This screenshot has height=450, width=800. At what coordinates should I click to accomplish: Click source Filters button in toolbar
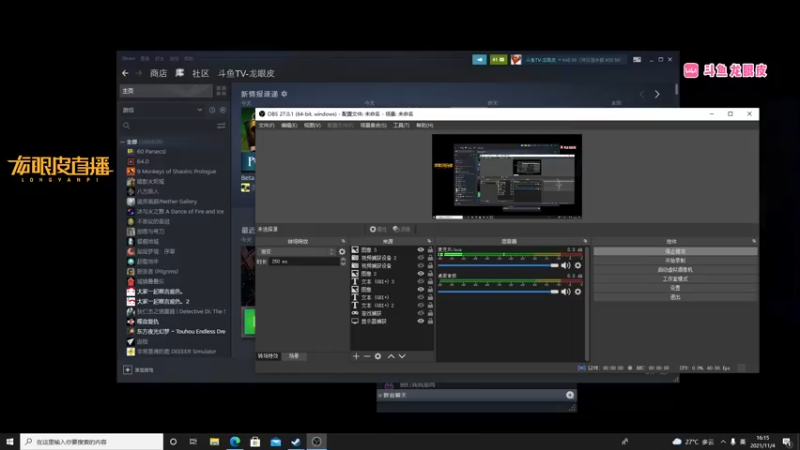click(402, 229)
